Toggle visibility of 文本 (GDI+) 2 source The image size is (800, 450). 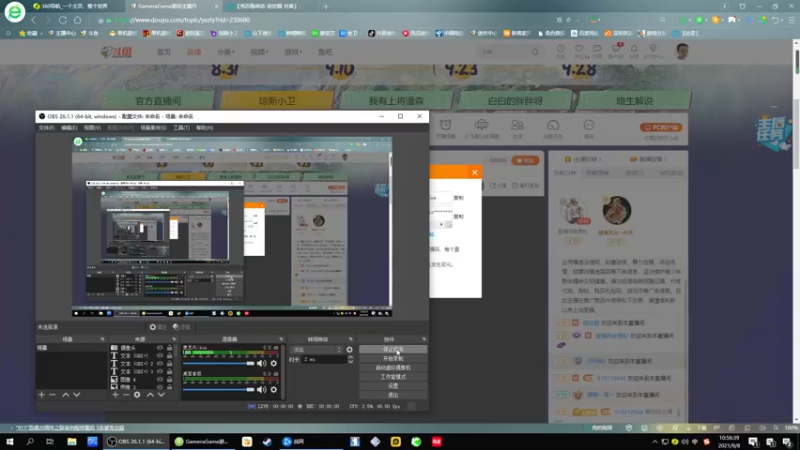[x=160, y=364]
